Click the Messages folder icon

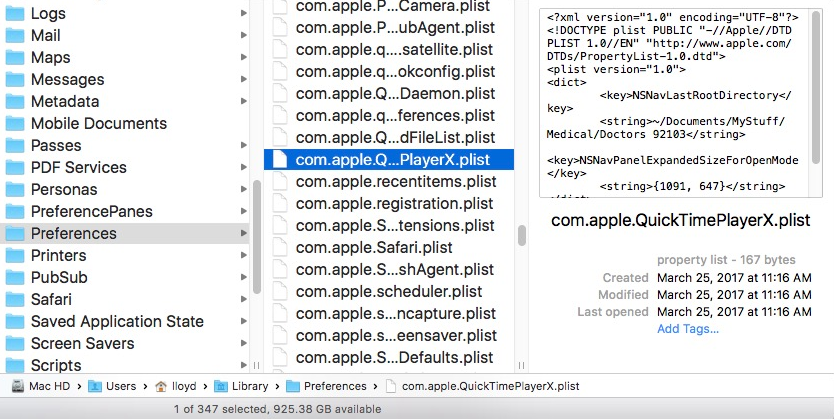pyautogui.click(x=14, y=79)
